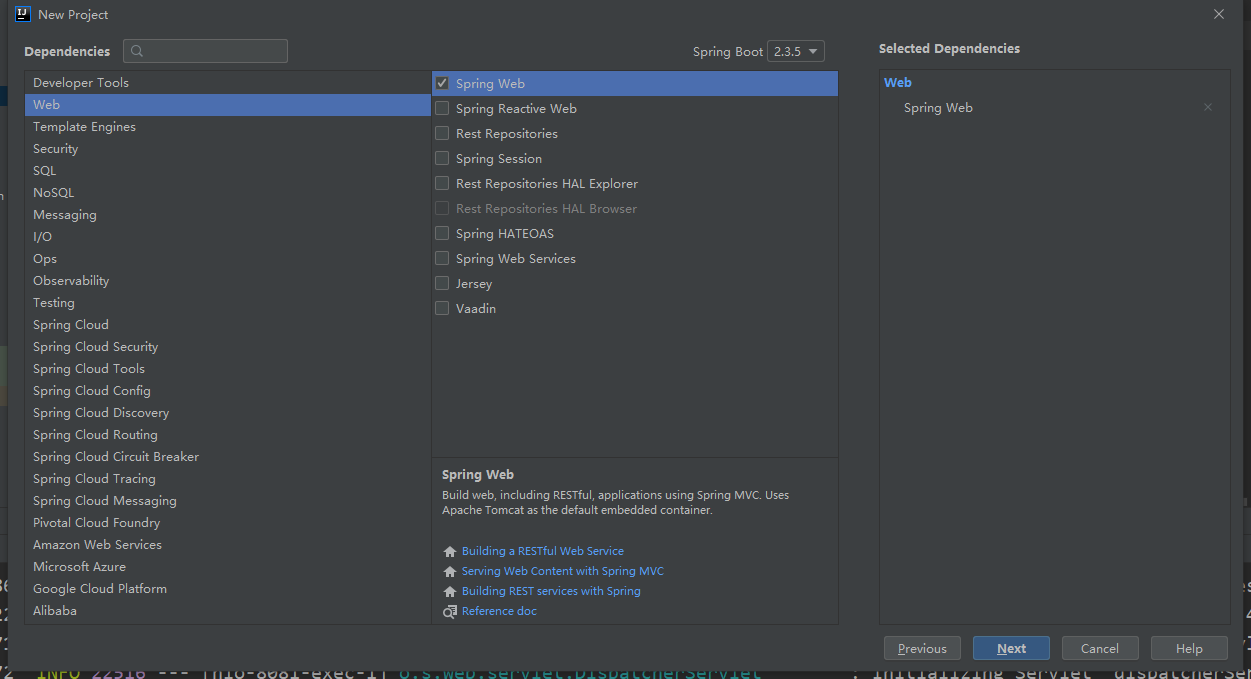Enable the Jersey checkbox
The width and height of the screenshot is (1251, 679).
[442, 283]
